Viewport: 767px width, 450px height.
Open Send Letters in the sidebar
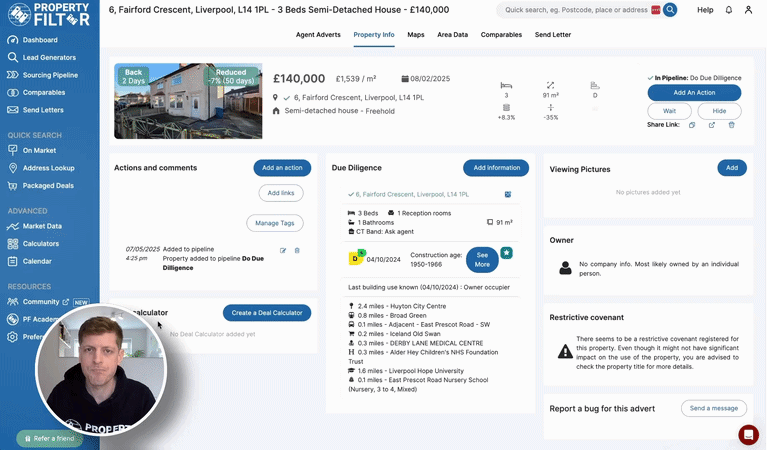(x=35, y=110)
